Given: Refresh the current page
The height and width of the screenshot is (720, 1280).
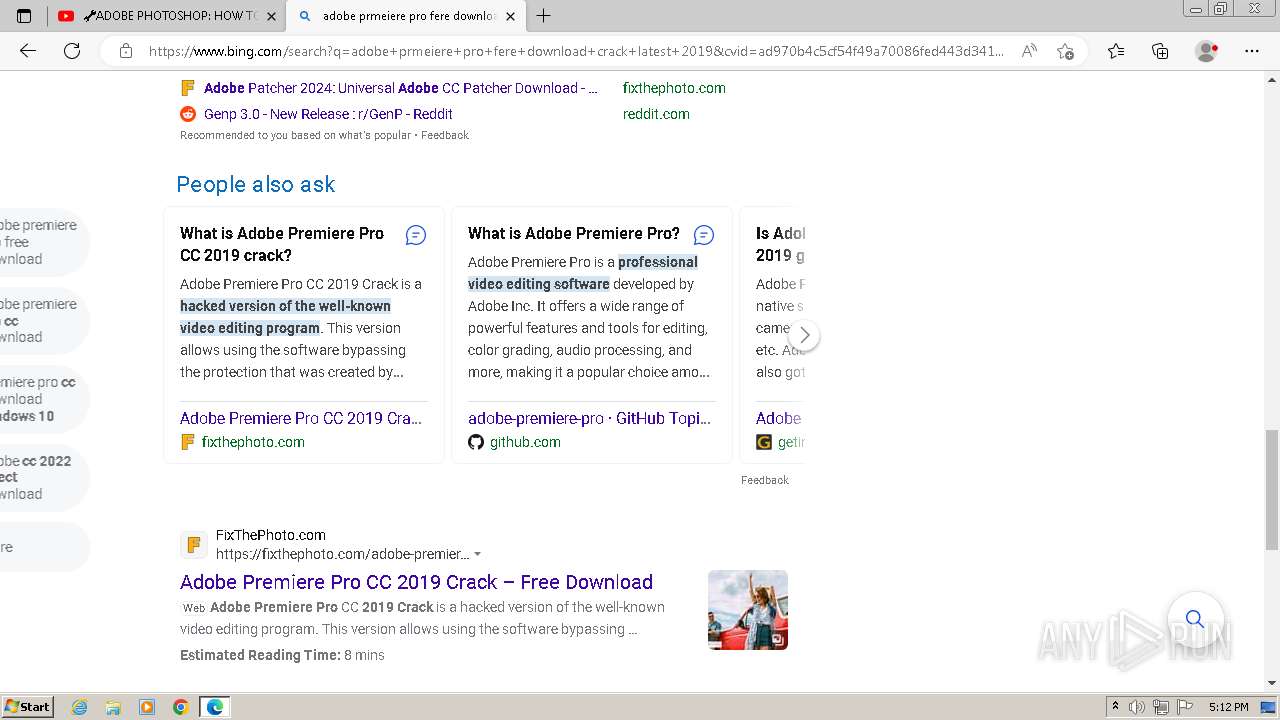Looking at the screenshot, I should click(72, 51).
